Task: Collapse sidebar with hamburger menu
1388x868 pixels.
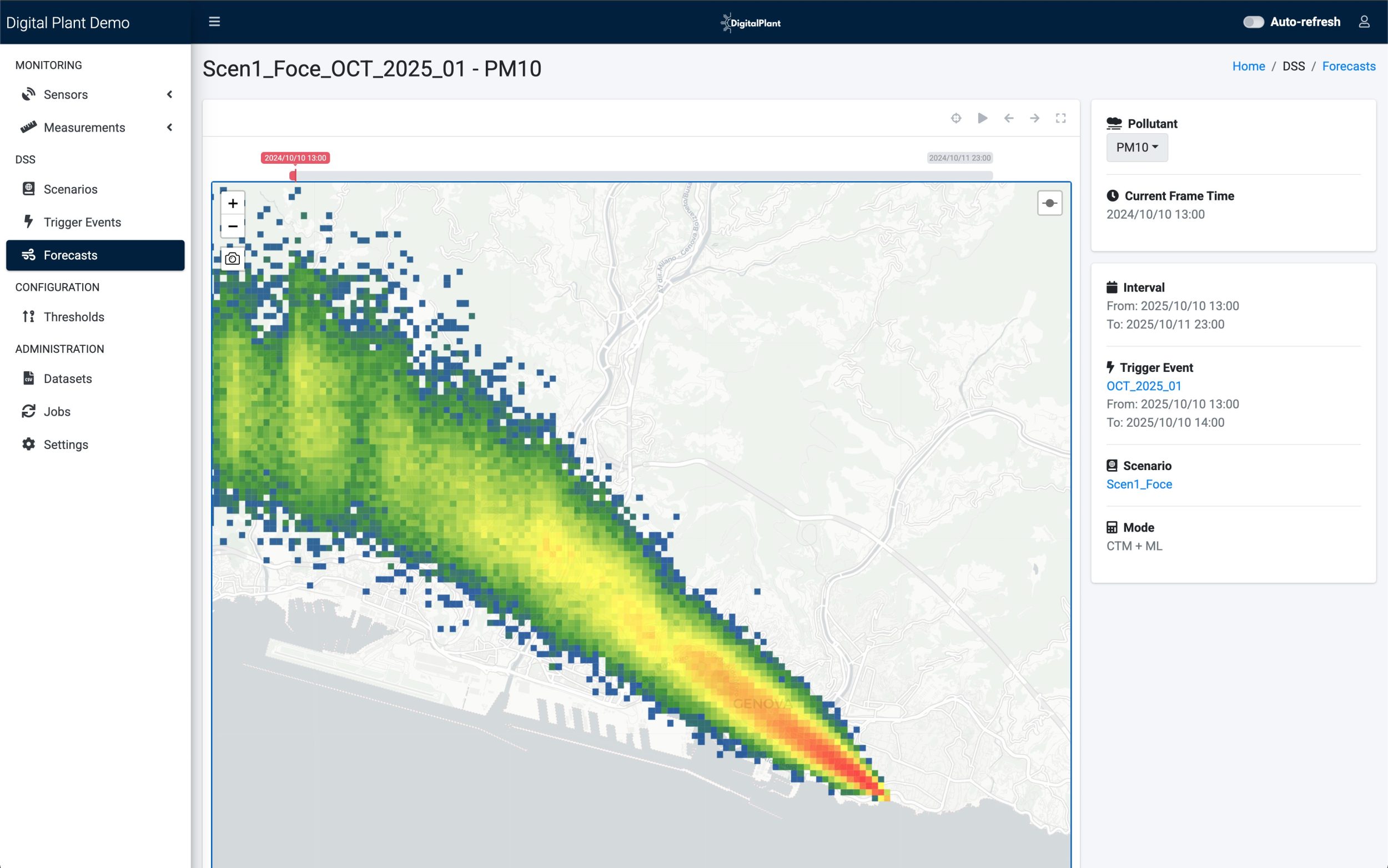Action: click(x=214, y=22)
